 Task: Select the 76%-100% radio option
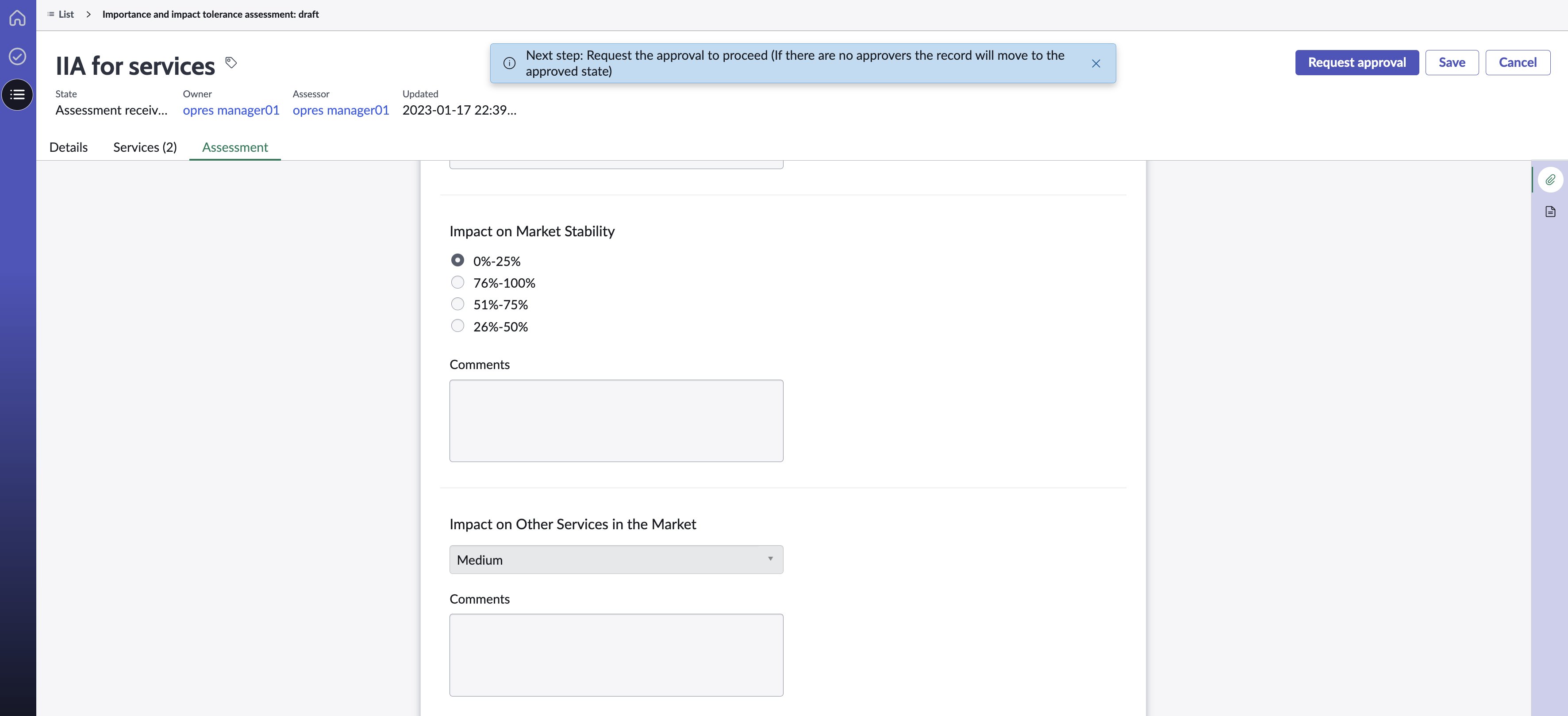click(457, 282)
